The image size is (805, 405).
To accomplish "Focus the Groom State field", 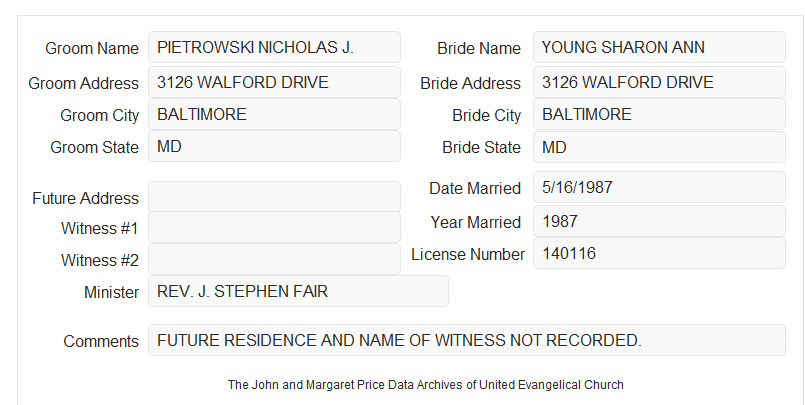I will 274,146.
